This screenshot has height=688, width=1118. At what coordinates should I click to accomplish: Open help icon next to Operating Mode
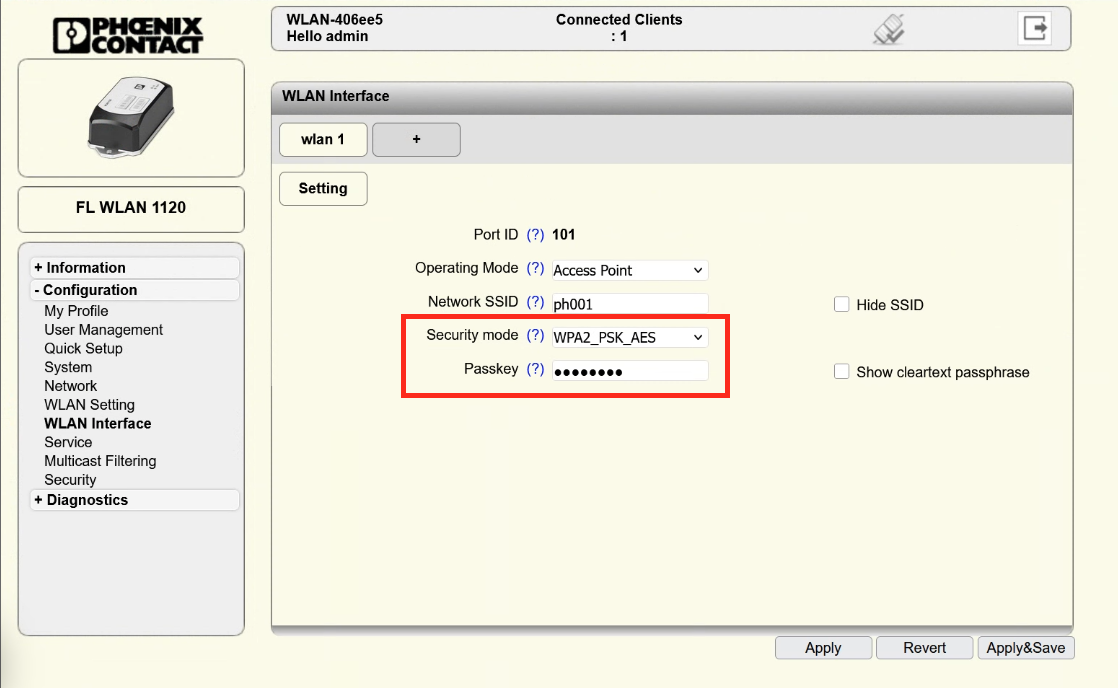pyautogui.click(x=535, y=269)
